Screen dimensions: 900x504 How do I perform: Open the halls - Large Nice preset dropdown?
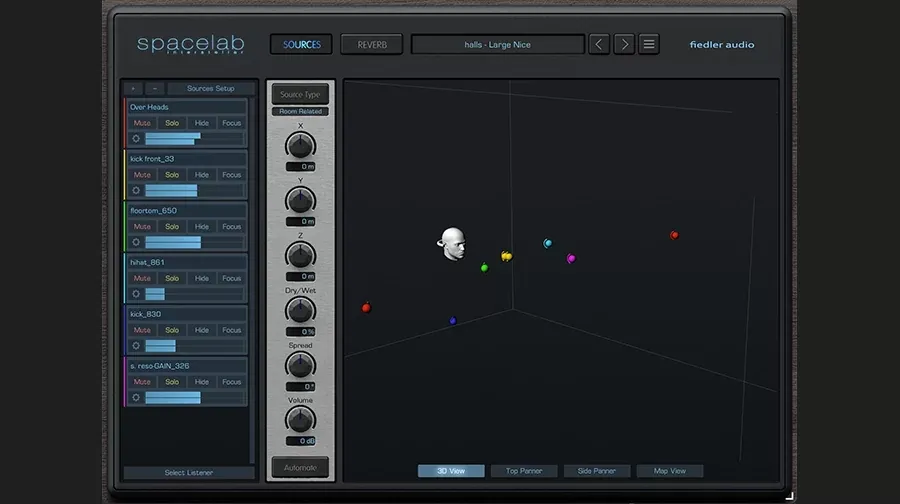(x=498, y=44)
